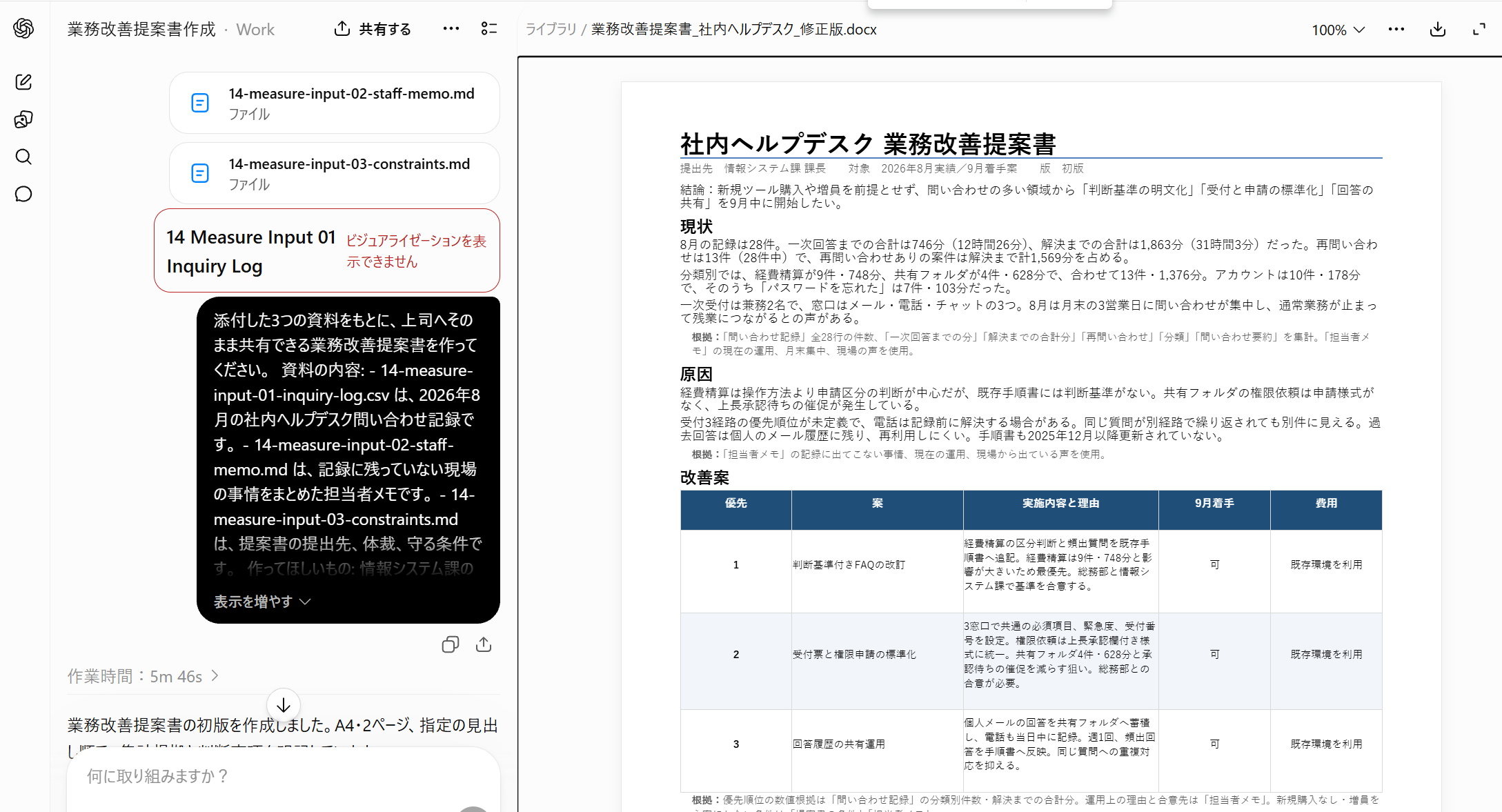This screenshot has width=1502, height=812.
Task: Start a new chat with the compose icon
Action: [23, 82]
